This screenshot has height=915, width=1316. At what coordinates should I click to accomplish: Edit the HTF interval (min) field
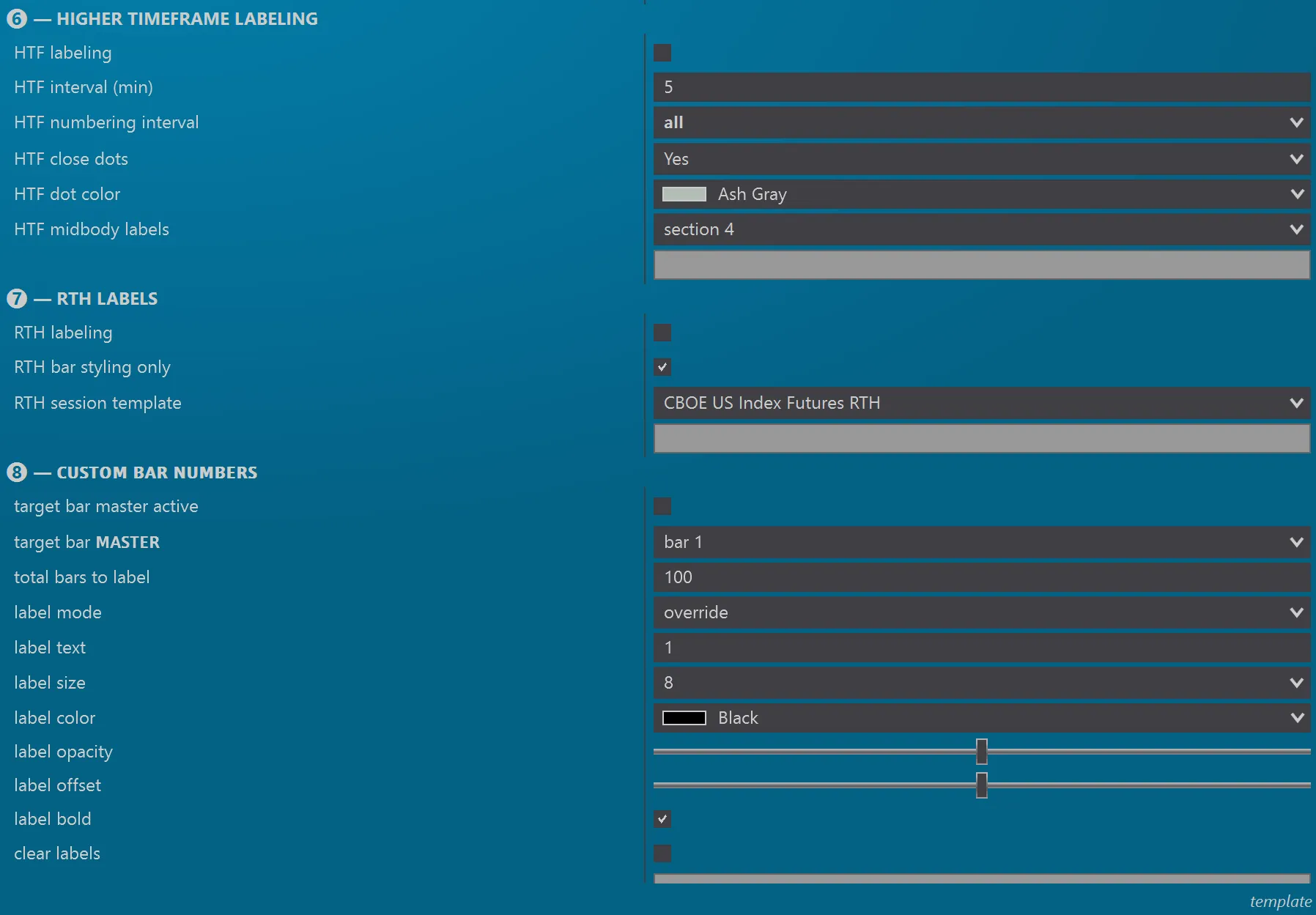click(x=982, y=87)
